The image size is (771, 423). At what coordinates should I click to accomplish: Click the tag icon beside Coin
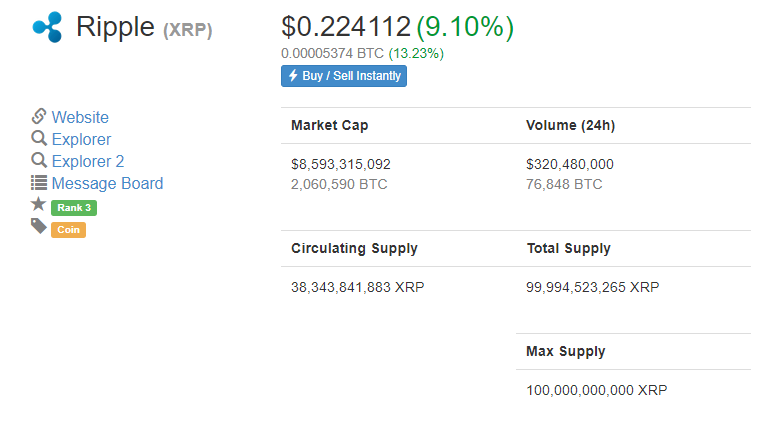click(x=39, y=226)
